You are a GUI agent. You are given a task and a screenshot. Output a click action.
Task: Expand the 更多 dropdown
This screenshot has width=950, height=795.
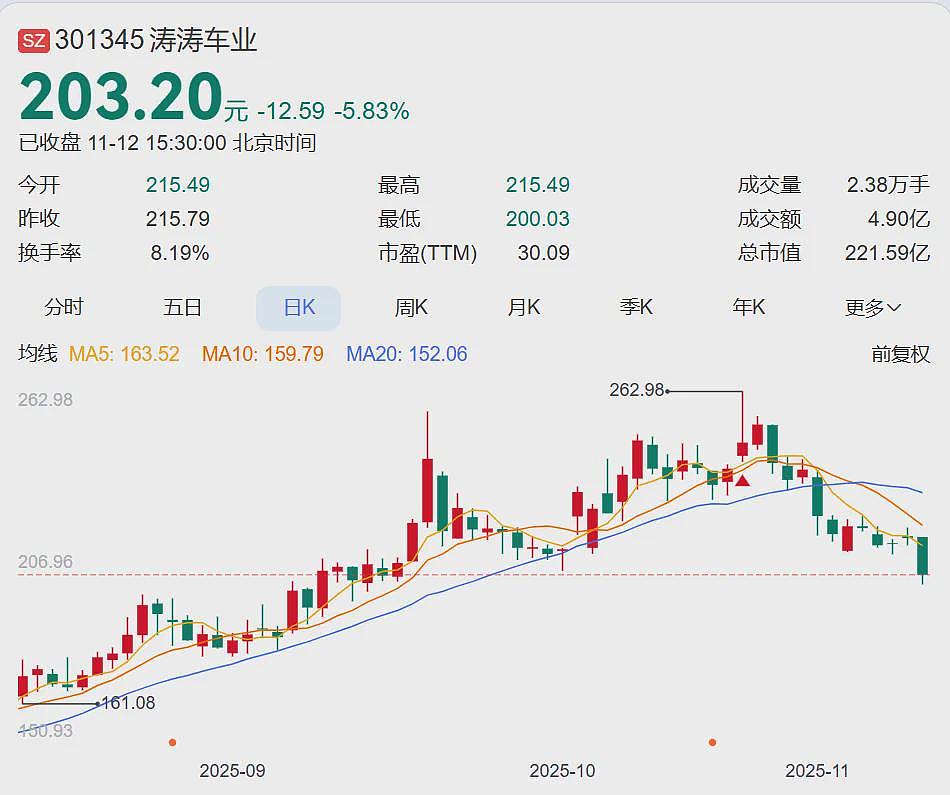tap(873, 308)
